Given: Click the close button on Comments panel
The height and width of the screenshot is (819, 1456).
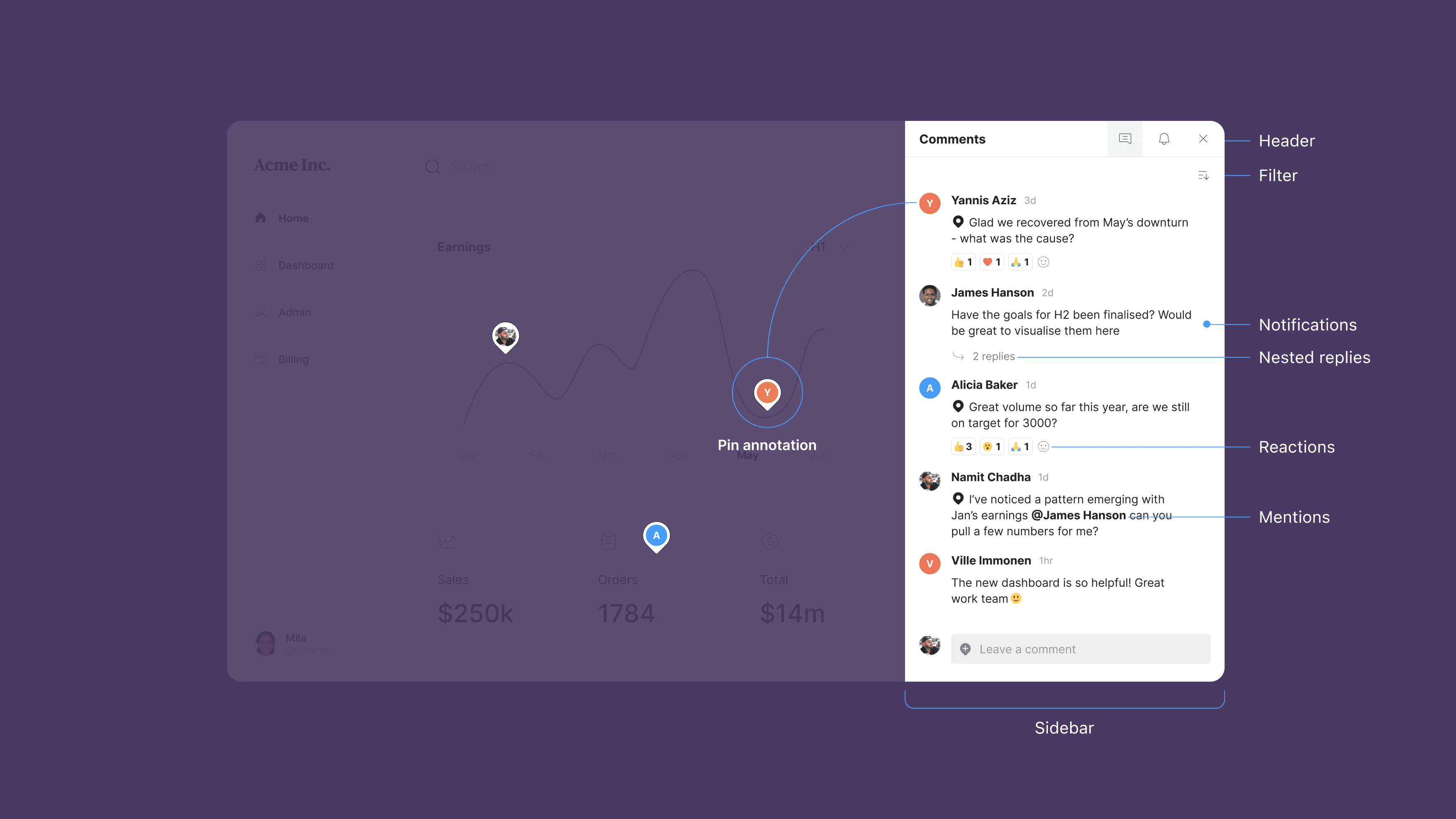Looking at the screenshot, I should tap(1203, 139).
